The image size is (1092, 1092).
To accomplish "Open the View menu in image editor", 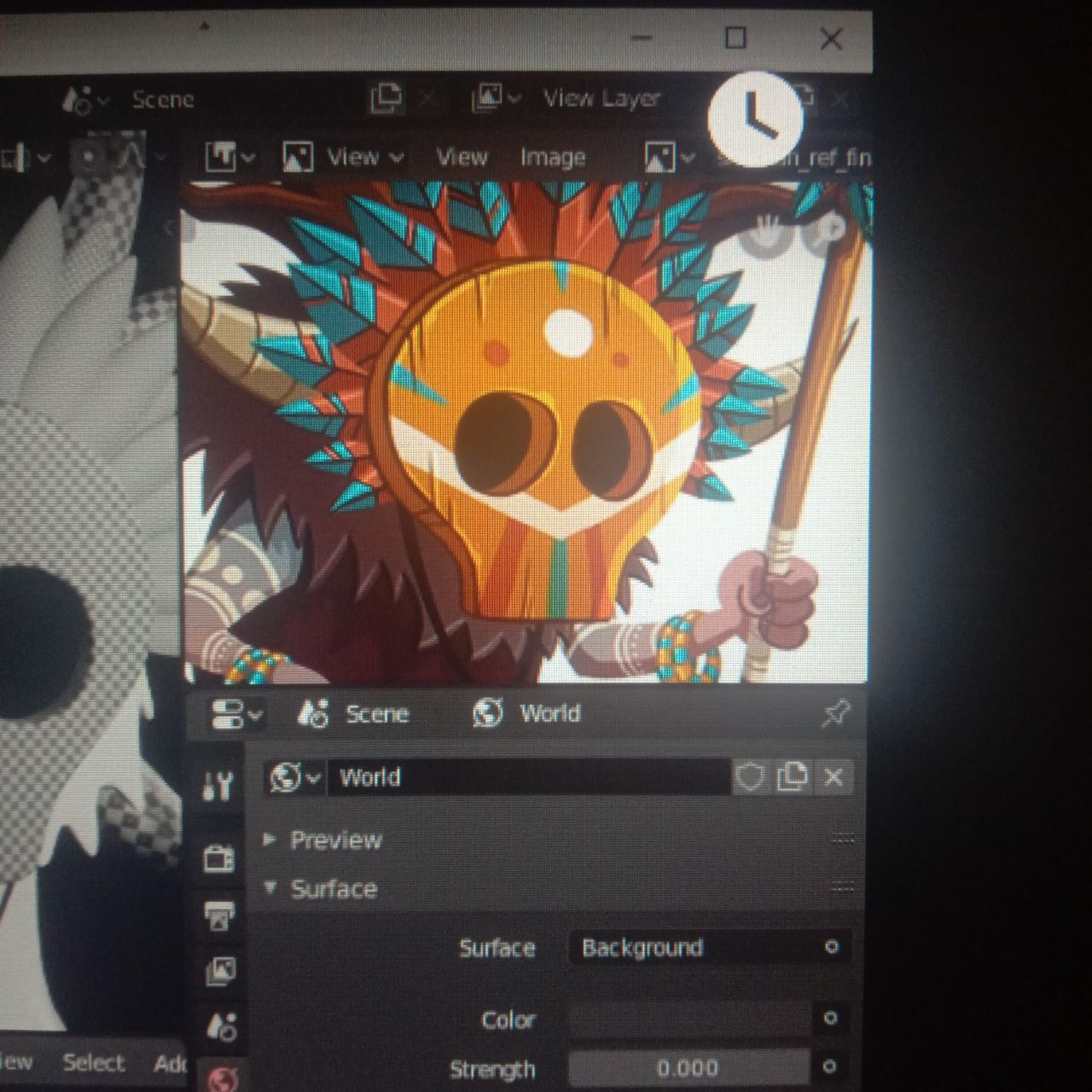I will point(462,157).
